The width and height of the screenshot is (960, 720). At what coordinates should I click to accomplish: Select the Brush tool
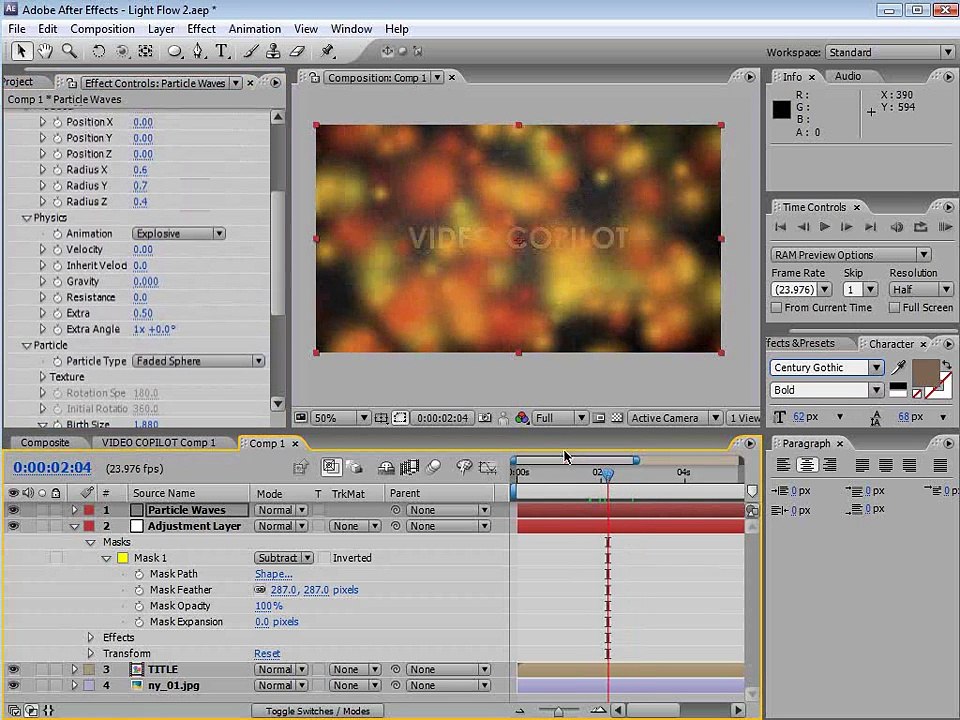click(x=251, y=51)
